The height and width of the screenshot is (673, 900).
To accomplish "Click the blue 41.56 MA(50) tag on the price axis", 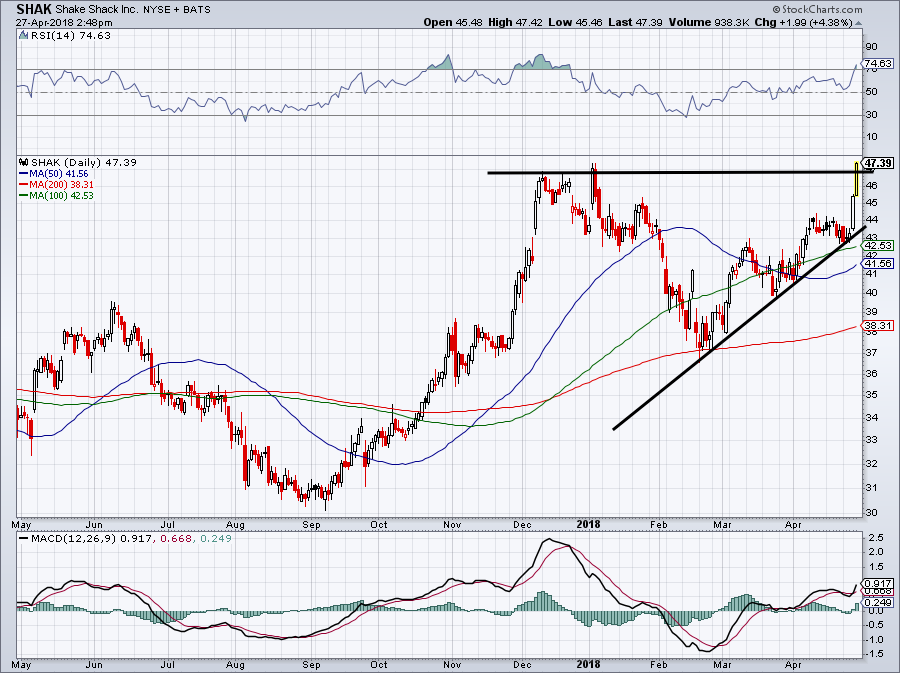I will coord(878,263).
